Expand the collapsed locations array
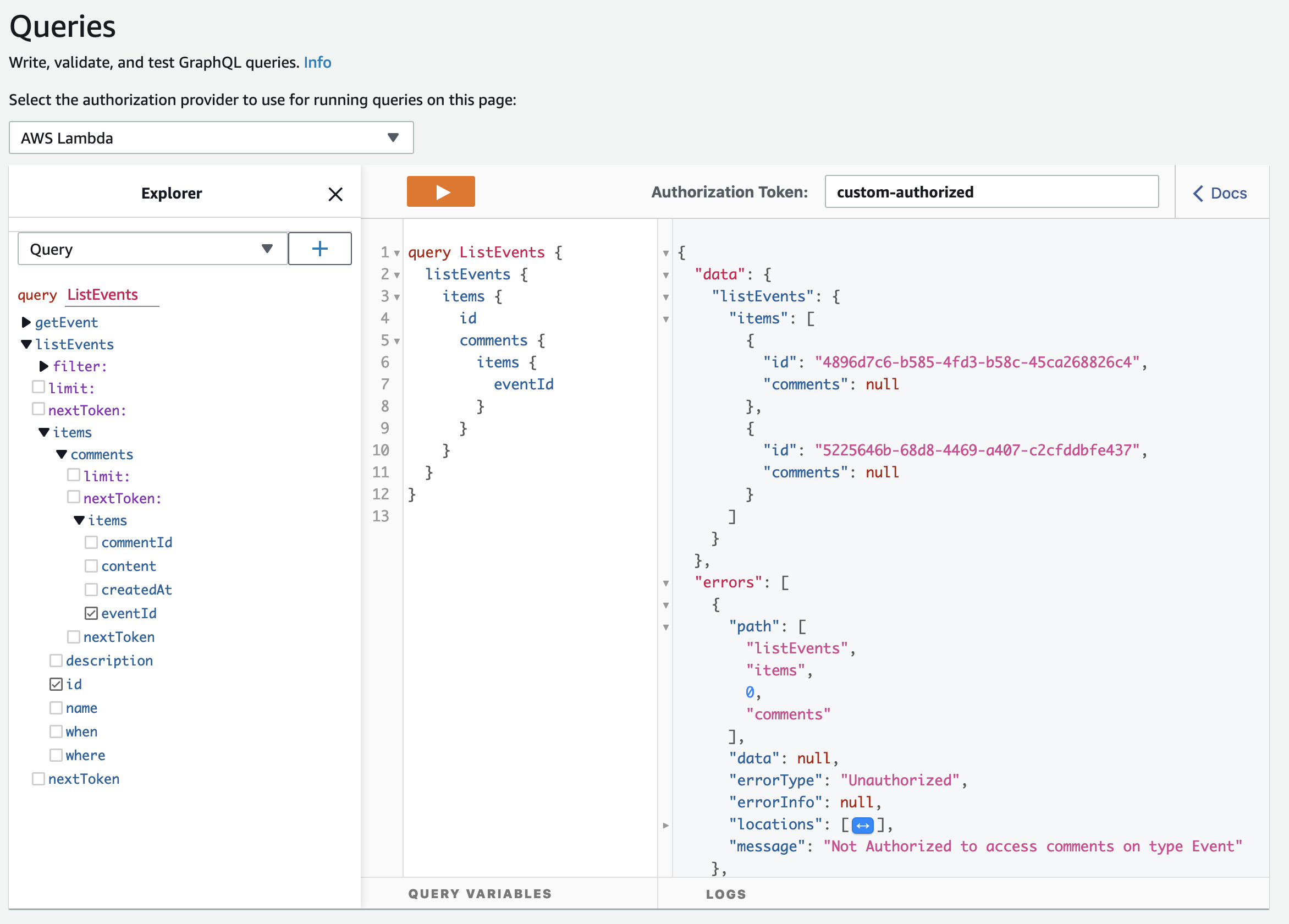 pyautogui.click(x=863, y=825)
